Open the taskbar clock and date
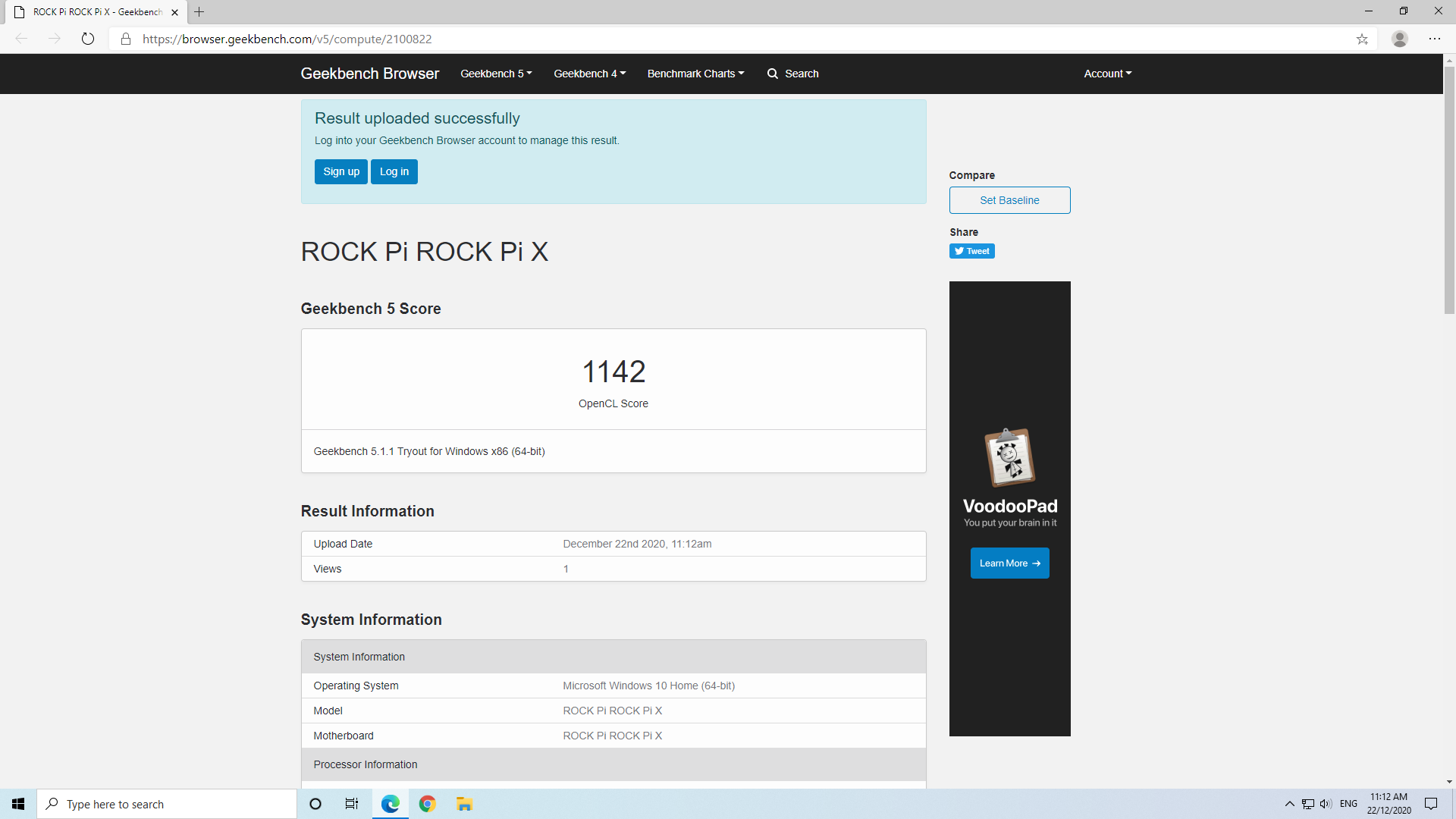 [1389, 804]
